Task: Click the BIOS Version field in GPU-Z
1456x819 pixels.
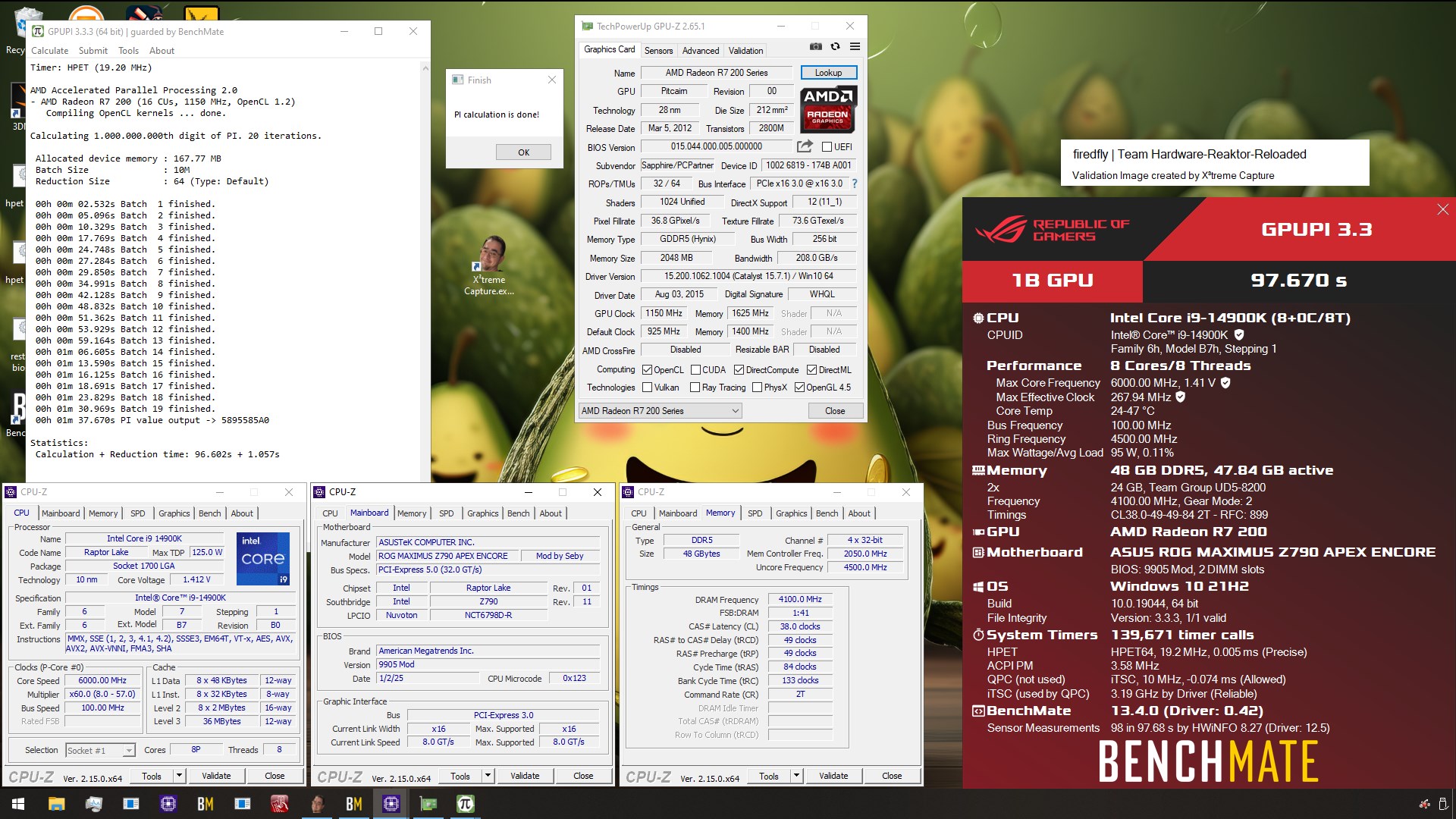Action: click(717, 146)
